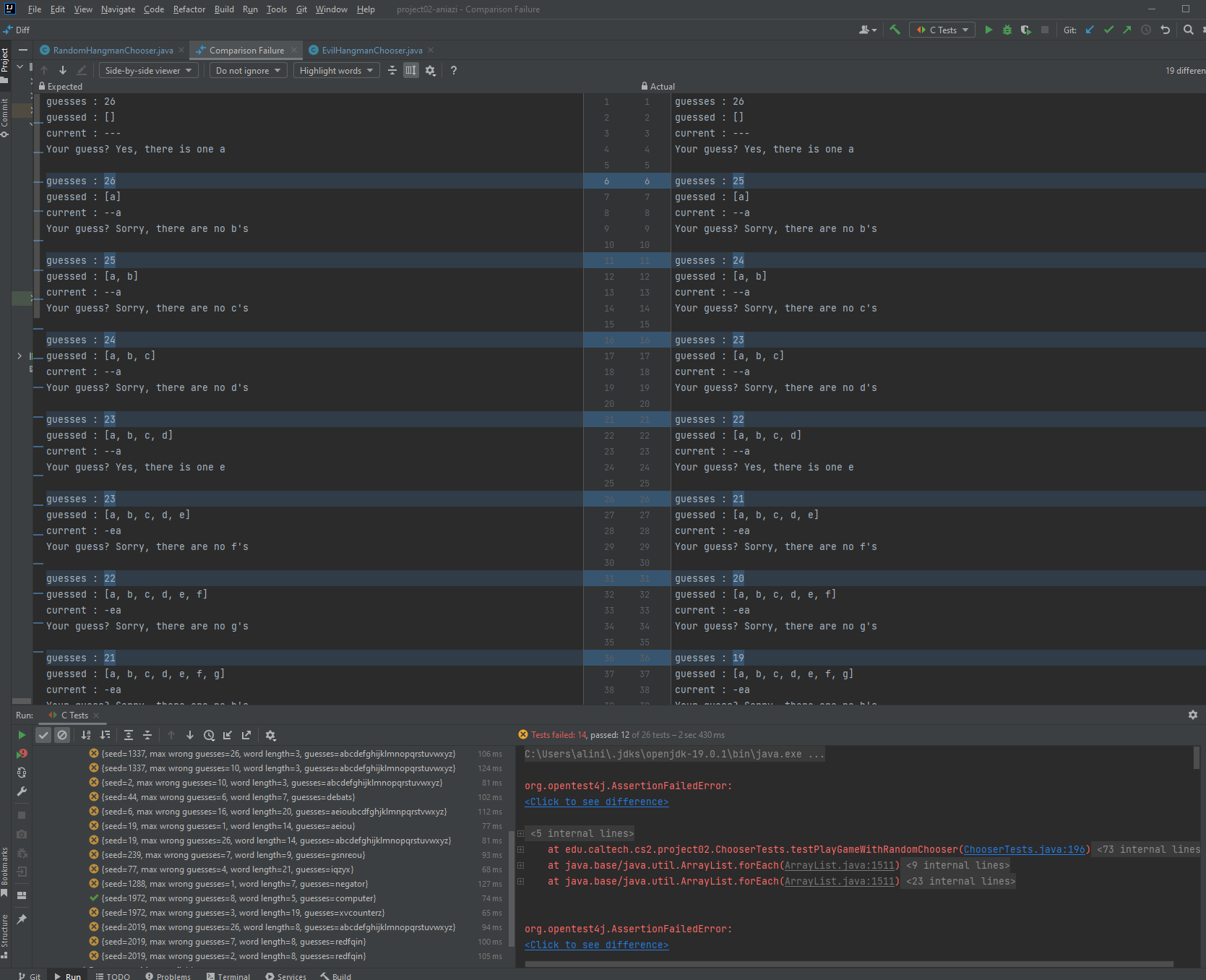Open the ChooserTests.java:196 stack trace link

point(1024,849)
